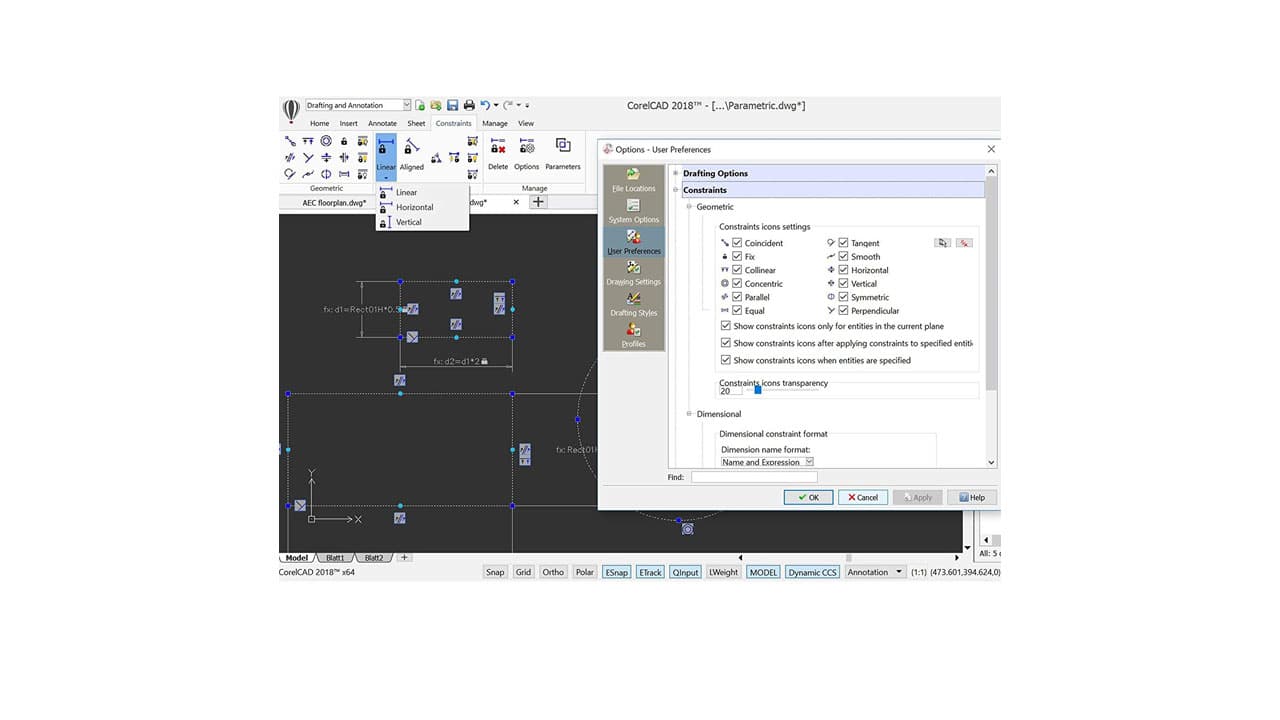Image resolution: width=1280 pixels, height=720 pixels.
Task: Click the Help button in the dialog
Action: coord(971,496)
